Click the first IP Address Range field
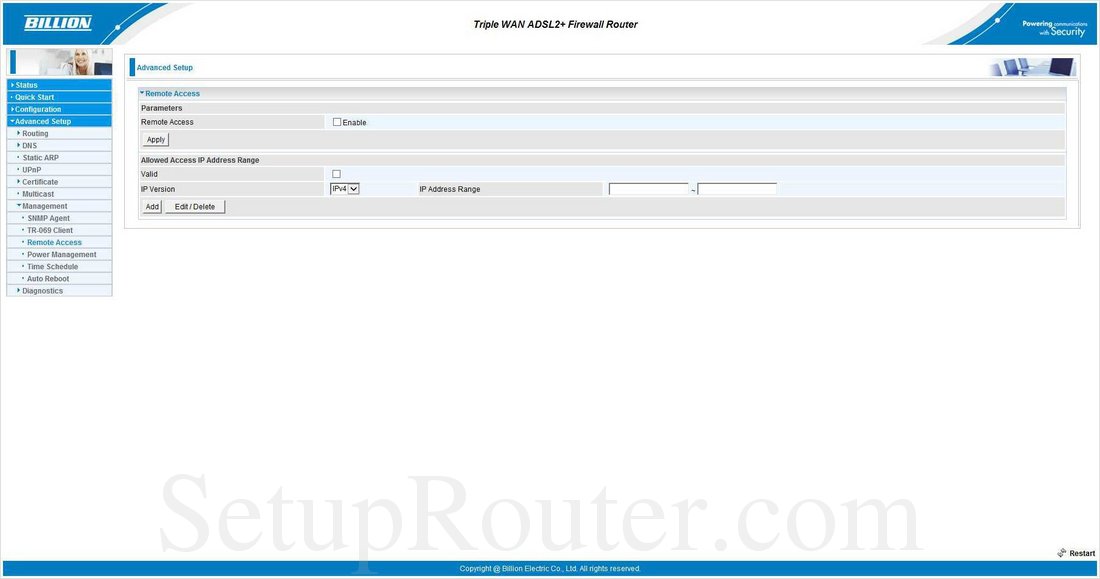Viewport: 1100px width, 579px height. (x=648, y=188)
